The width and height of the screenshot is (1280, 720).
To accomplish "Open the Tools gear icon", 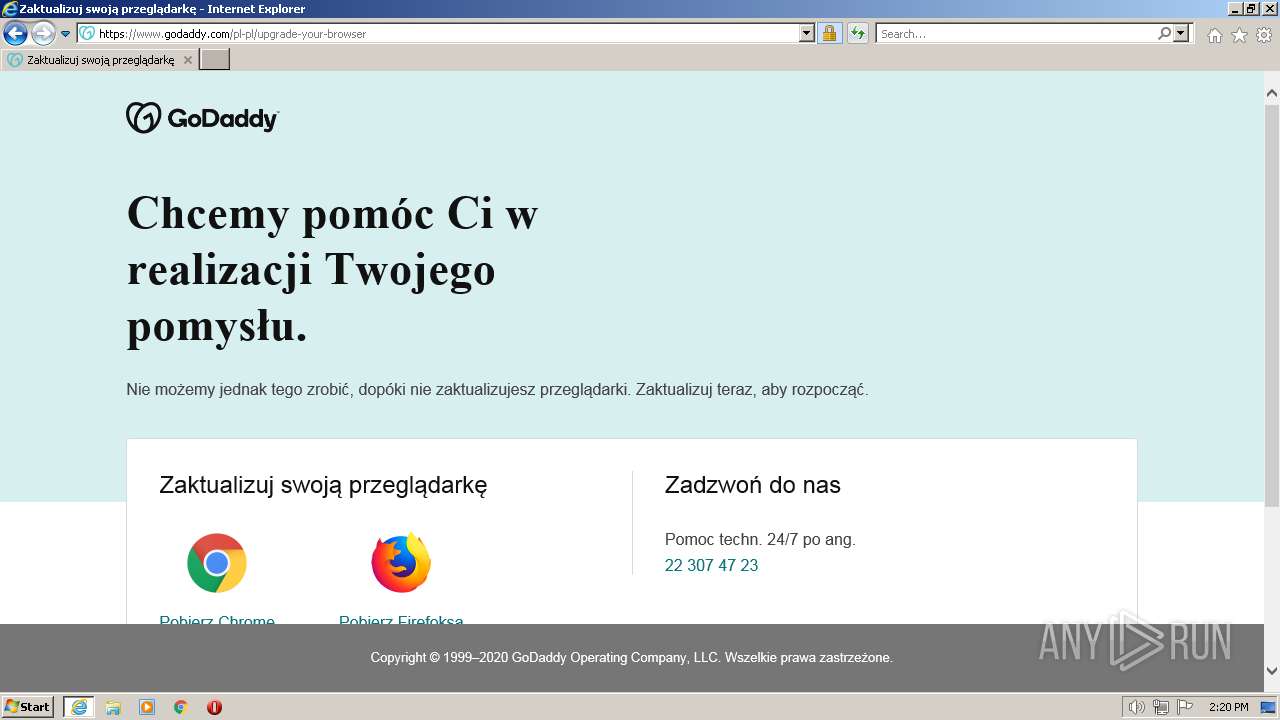I will (x=1264, y=35).
